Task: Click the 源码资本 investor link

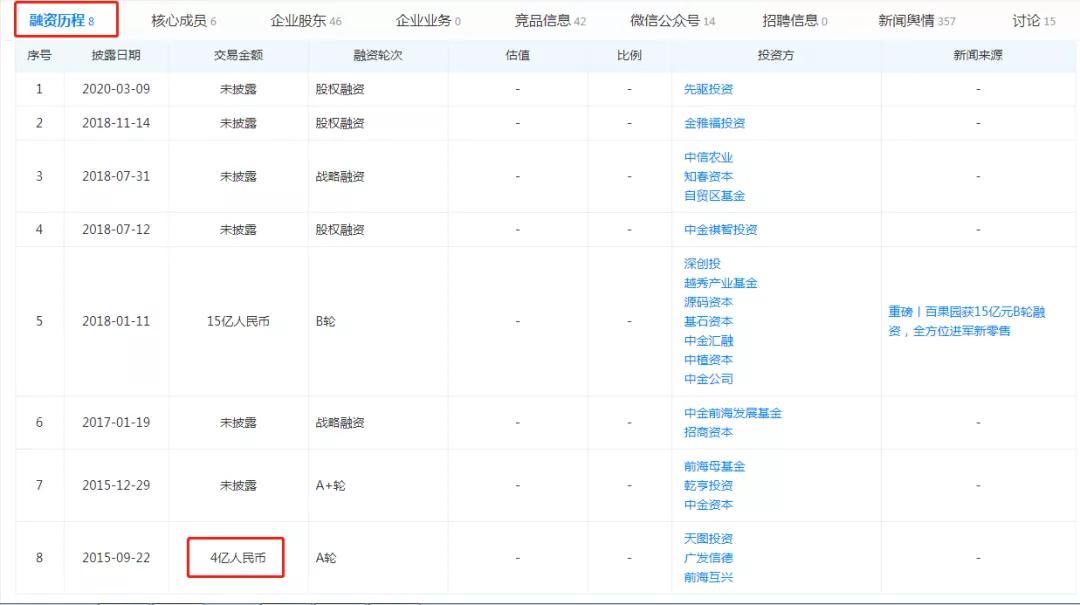Action: coord(708,302)
